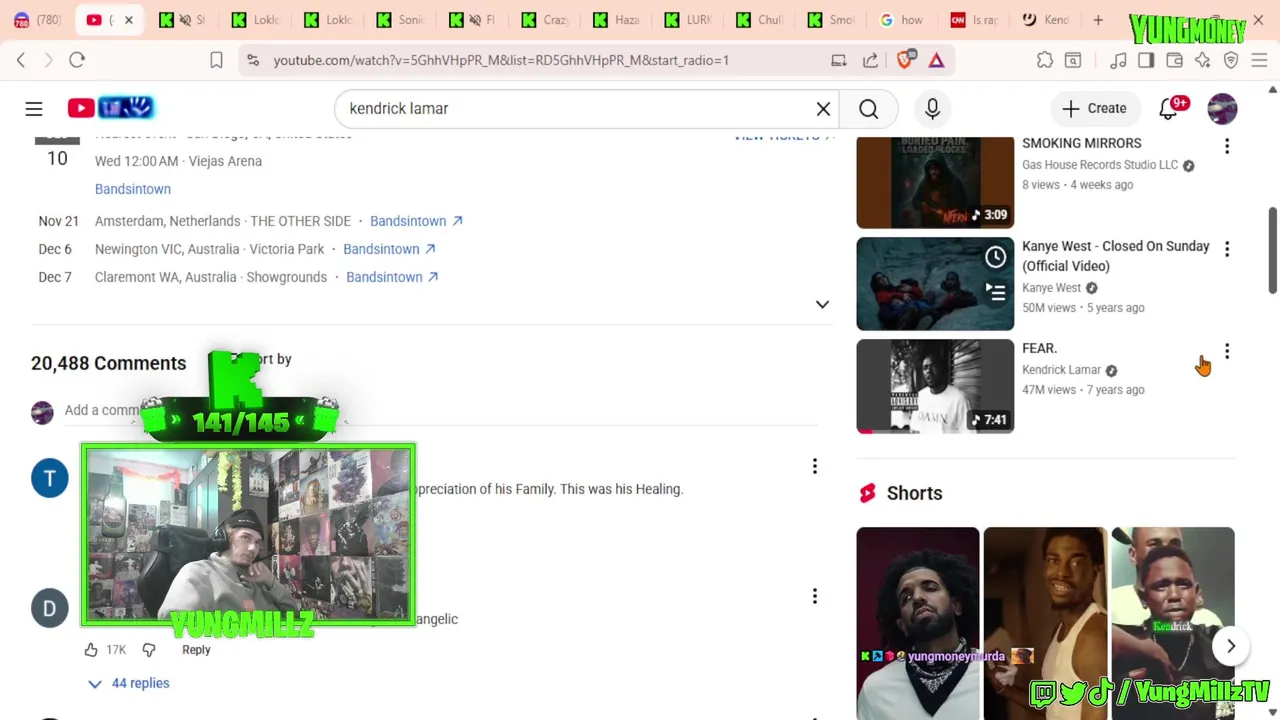Focus the youtube.com address bar
Viewport: 1280px width, 720px height.
tap(501, 60)
